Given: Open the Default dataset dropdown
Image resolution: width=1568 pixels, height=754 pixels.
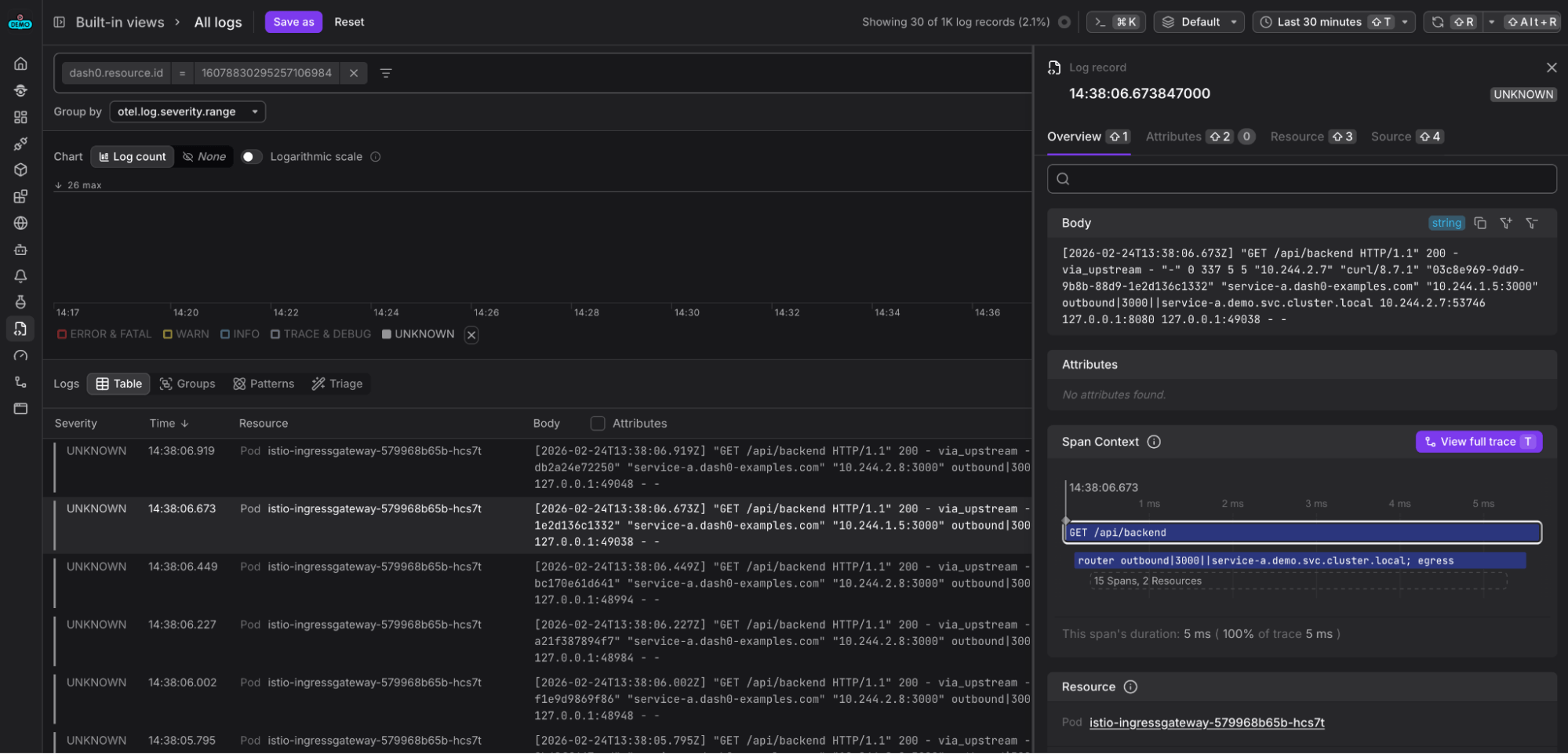Looking at the screenshot, I should click(x=1199, y=22).
